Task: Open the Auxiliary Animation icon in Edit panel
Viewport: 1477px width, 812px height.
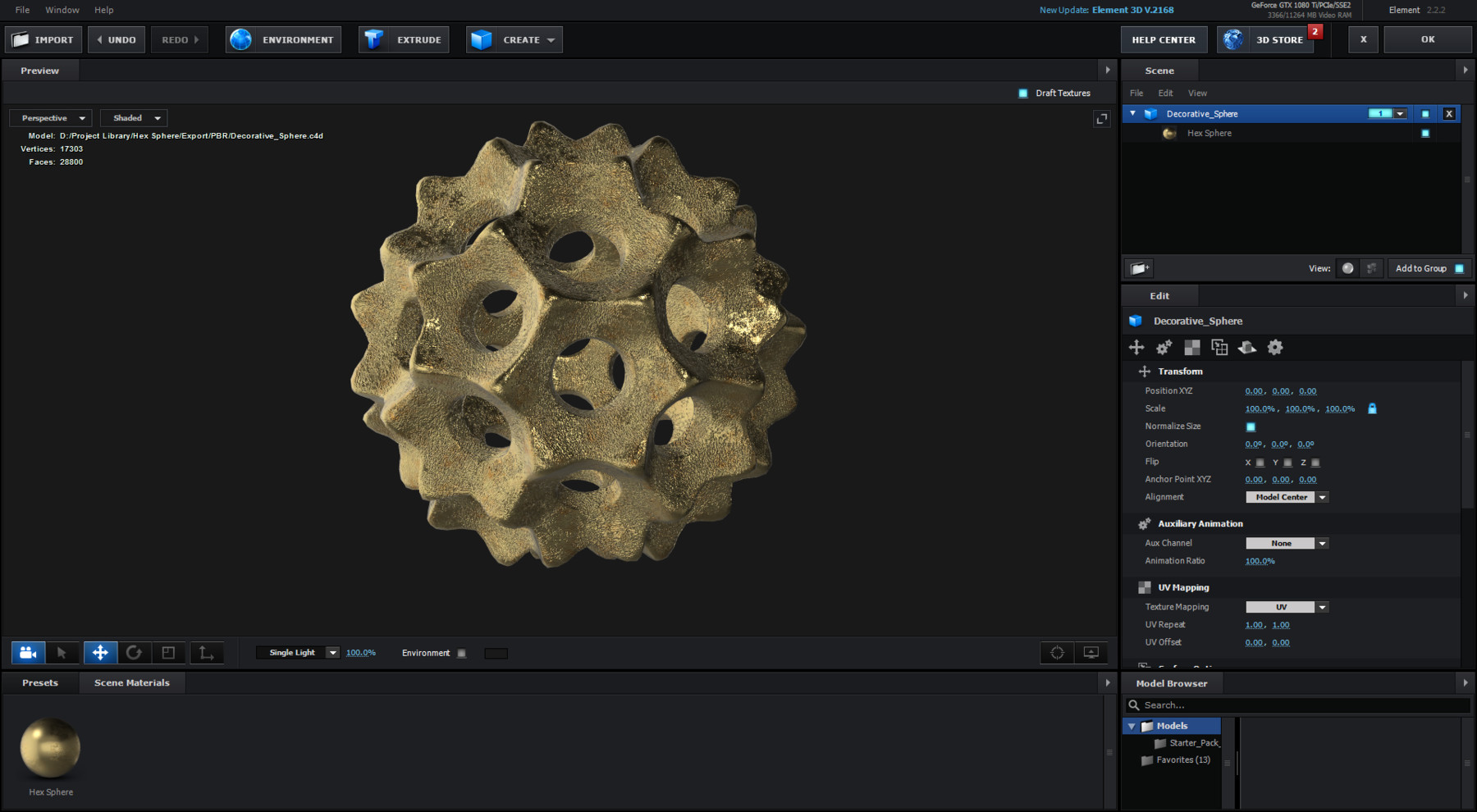Action: (x=1164, y=347)
